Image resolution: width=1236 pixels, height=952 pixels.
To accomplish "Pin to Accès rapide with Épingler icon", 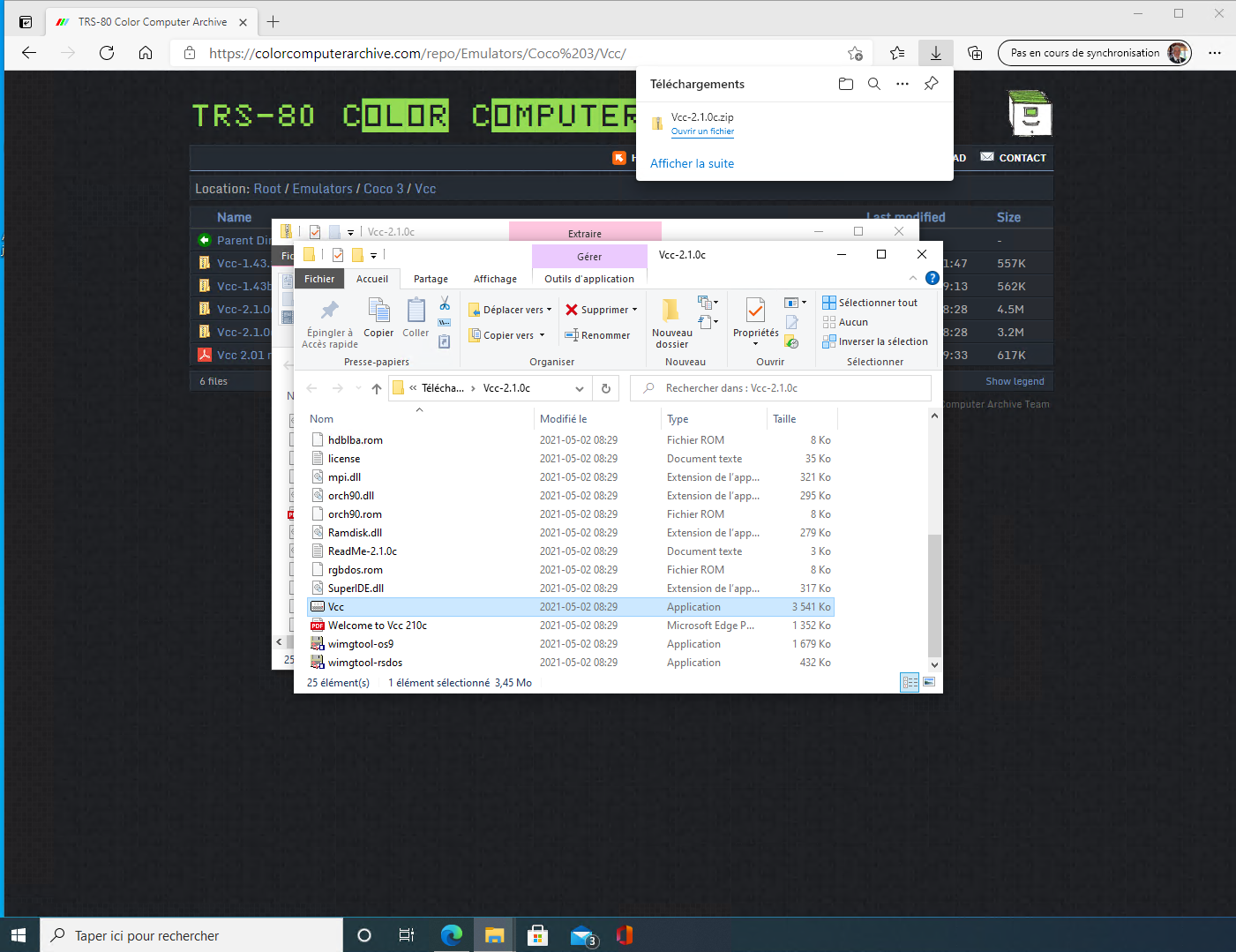I will click(330, 323).
